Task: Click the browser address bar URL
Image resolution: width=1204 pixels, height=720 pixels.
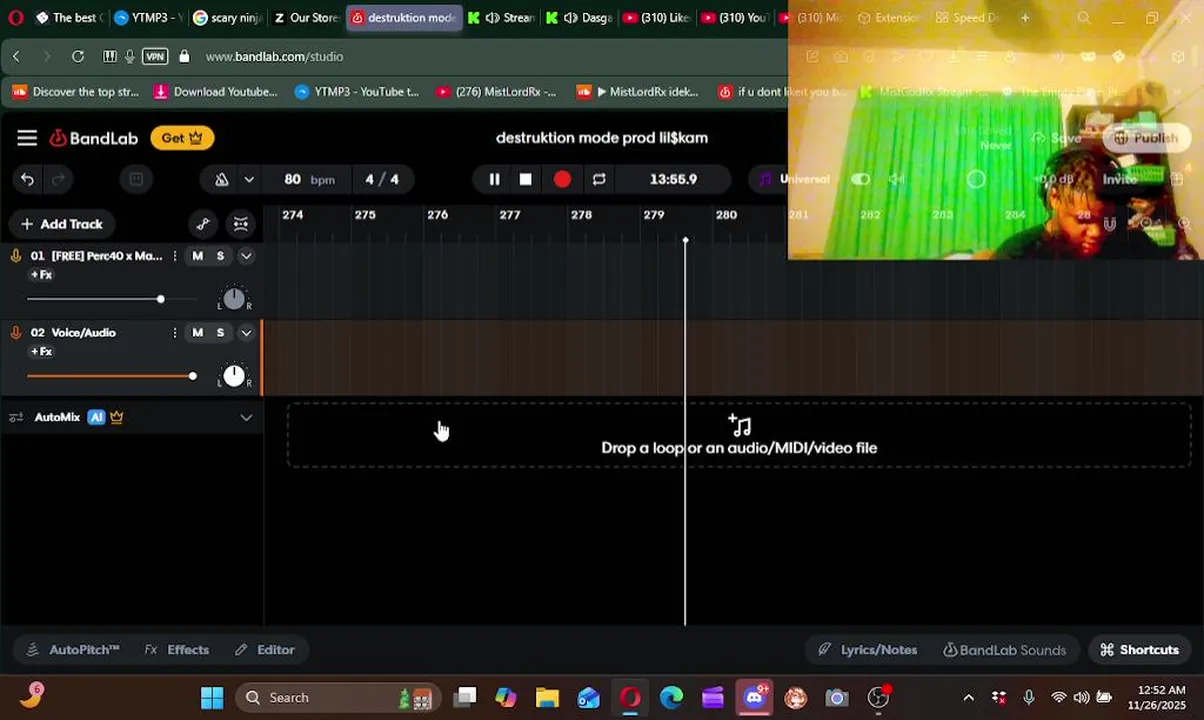Action: pyautogui.click(x=274, y=57)
